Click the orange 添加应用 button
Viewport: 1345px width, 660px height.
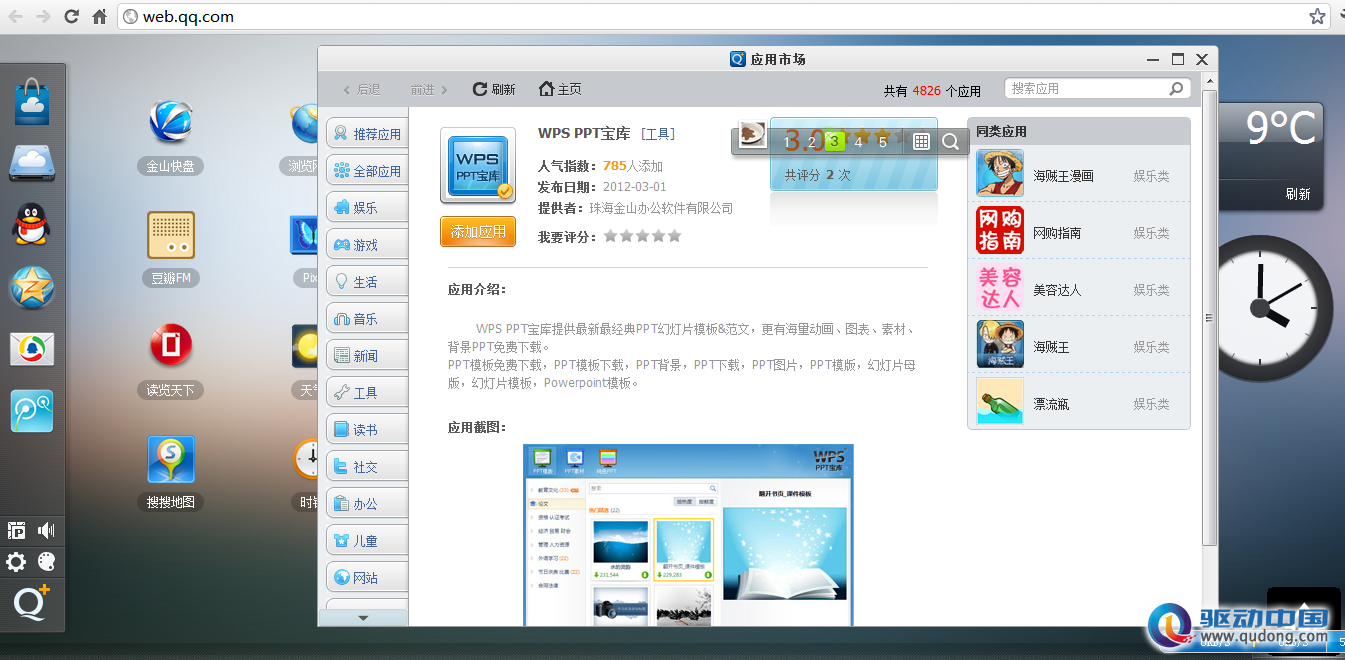(x=478, y=231)
